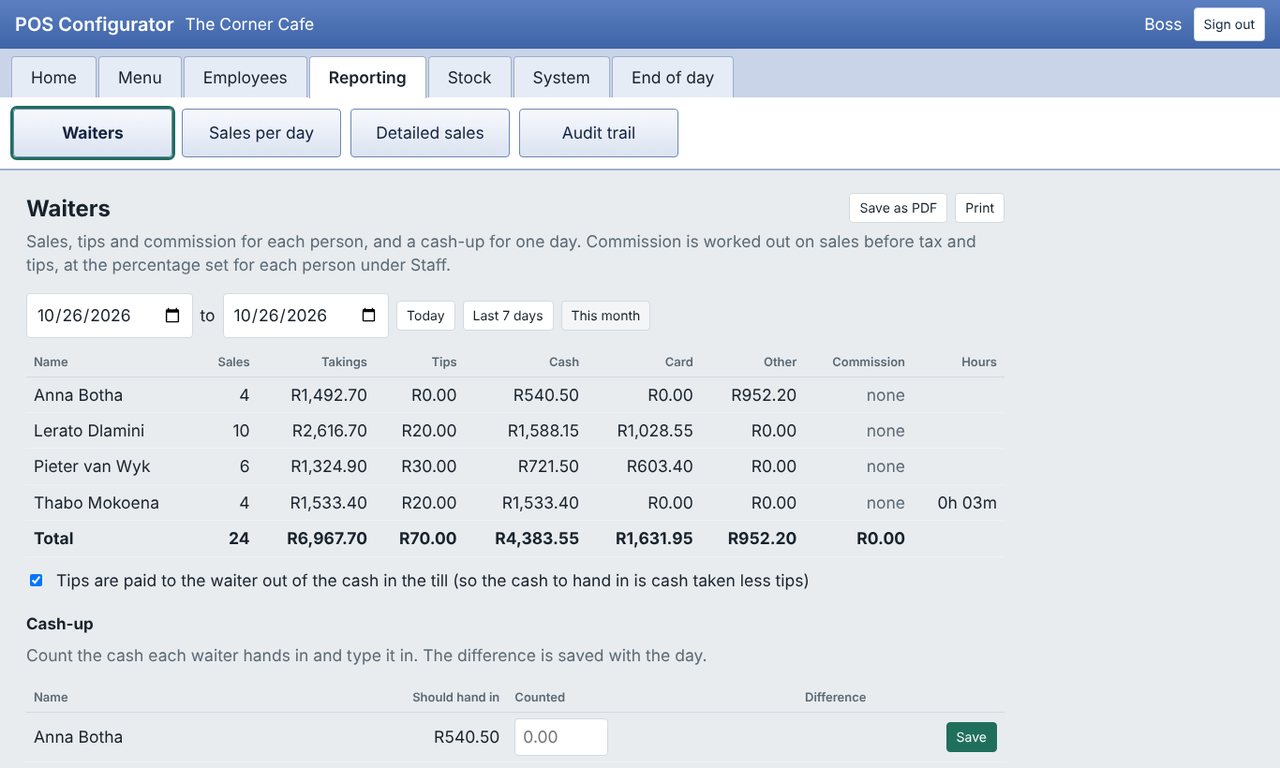Click the Sign out button
This screenshot has height=768, width=1280.
tap(1229, 24)
